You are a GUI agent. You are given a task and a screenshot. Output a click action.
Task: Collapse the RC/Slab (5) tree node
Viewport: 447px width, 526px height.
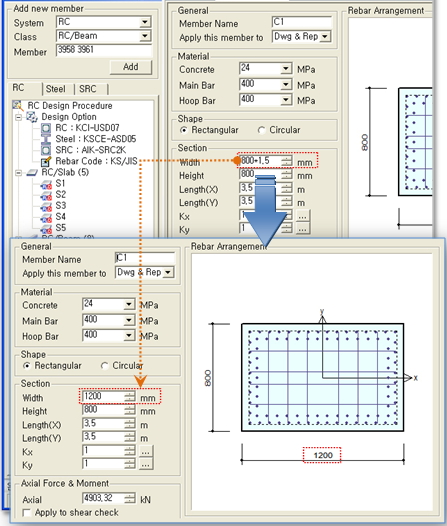[18, 173]
